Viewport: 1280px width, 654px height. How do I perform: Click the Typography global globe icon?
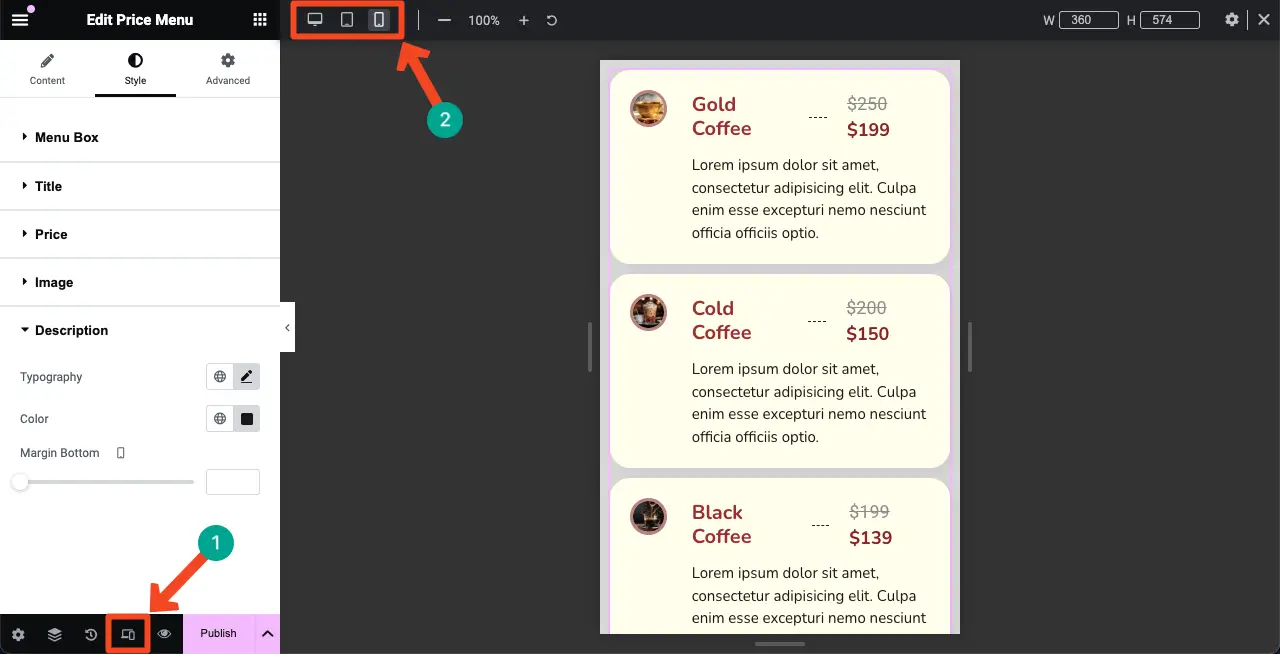pyautogui.click(x=220, y=377)
